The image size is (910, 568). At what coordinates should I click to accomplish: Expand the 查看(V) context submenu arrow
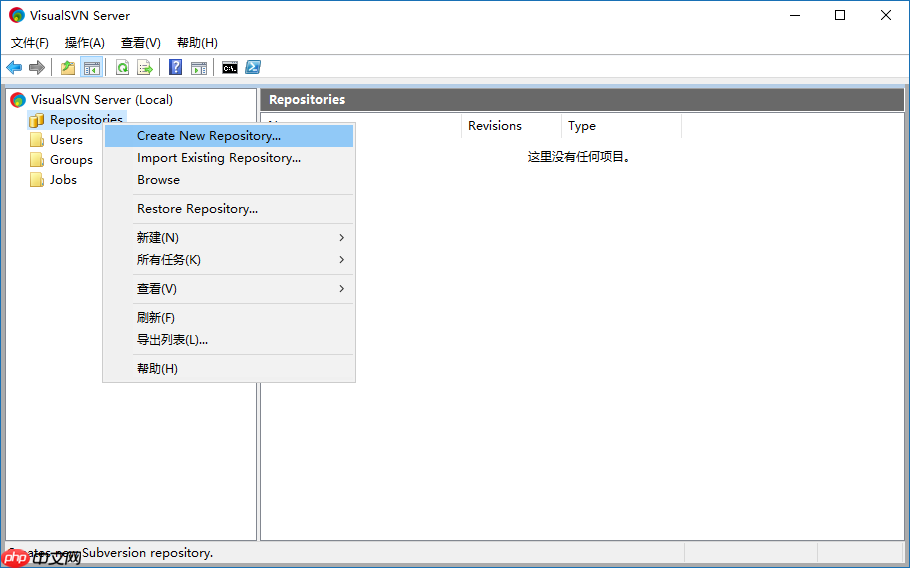click(342, 289)
